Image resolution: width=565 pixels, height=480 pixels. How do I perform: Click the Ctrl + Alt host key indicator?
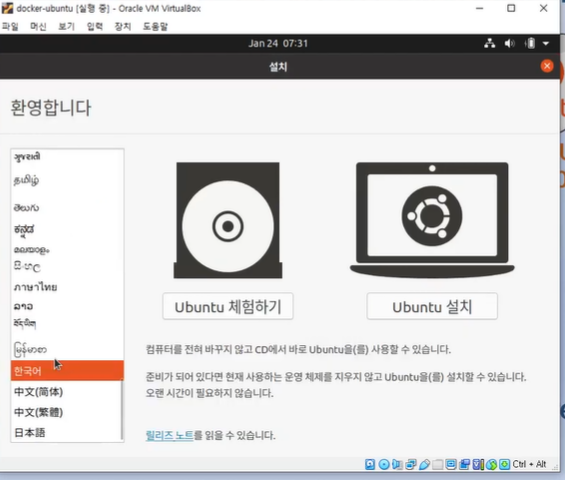click(x=529, y=464)
